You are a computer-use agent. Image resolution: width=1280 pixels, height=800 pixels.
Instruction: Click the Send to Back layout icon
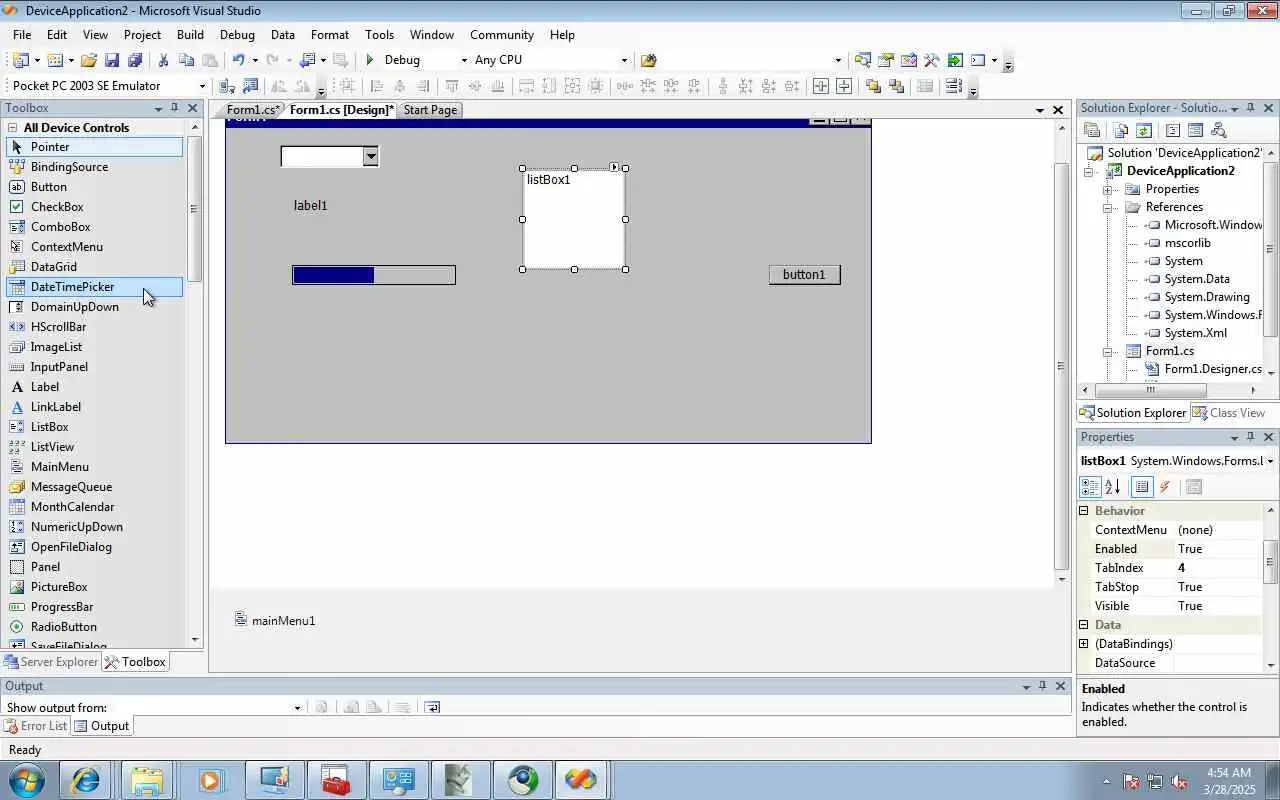(896, 86)
